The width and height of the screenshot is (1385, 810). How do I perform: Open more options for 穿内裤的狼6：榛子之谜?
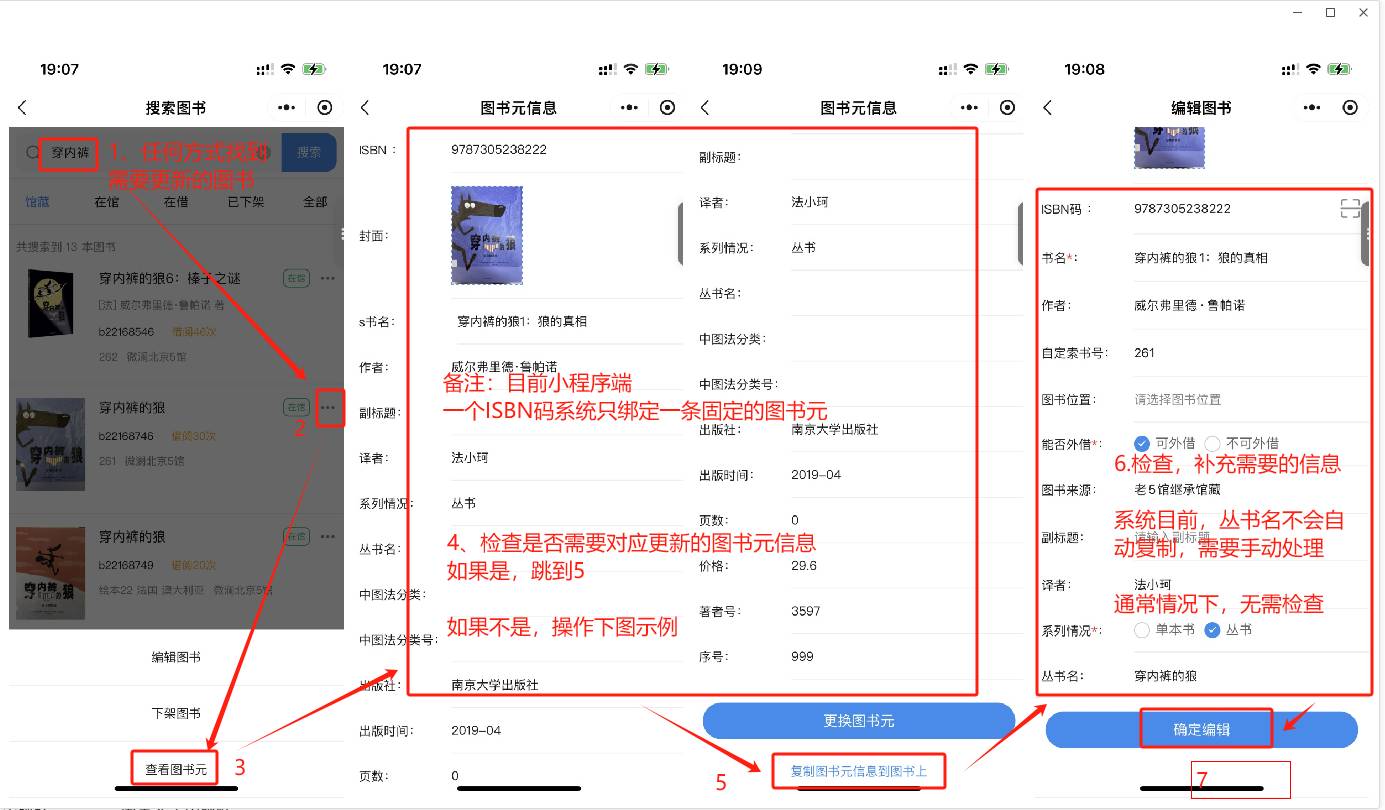pyautogui.click(x=328, y=278)
